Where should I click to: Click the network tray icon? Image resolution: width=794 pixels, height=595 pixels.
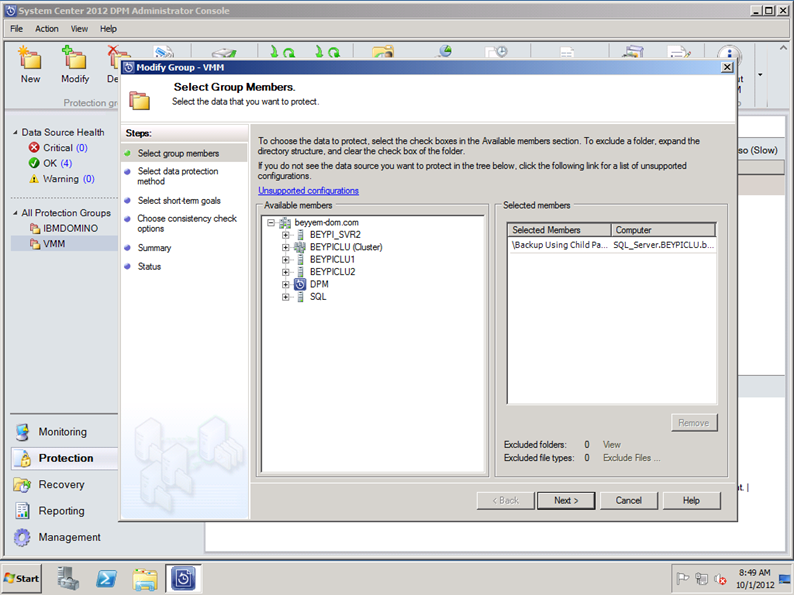click(702, 578)
